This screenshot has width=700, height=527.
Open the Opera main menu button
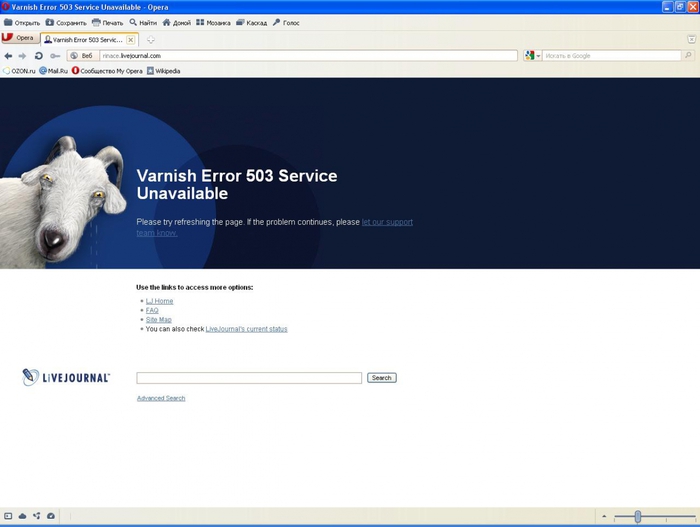(19, 38)
